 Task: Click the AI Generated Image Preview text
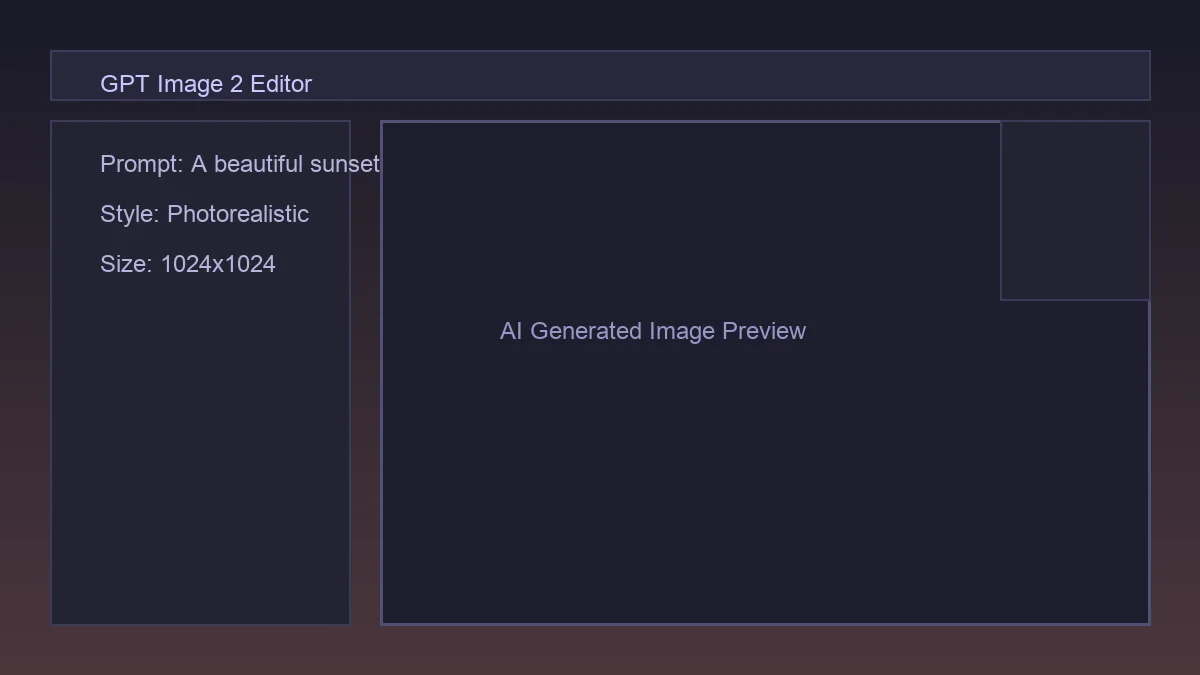point(653,331)
